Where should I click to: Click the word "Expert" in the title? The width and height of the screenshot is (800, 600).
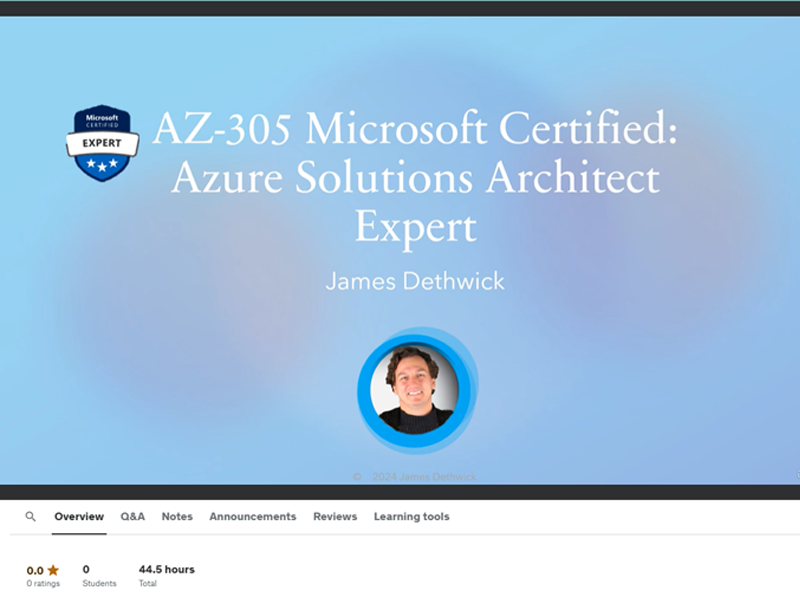tap(415, 227)
